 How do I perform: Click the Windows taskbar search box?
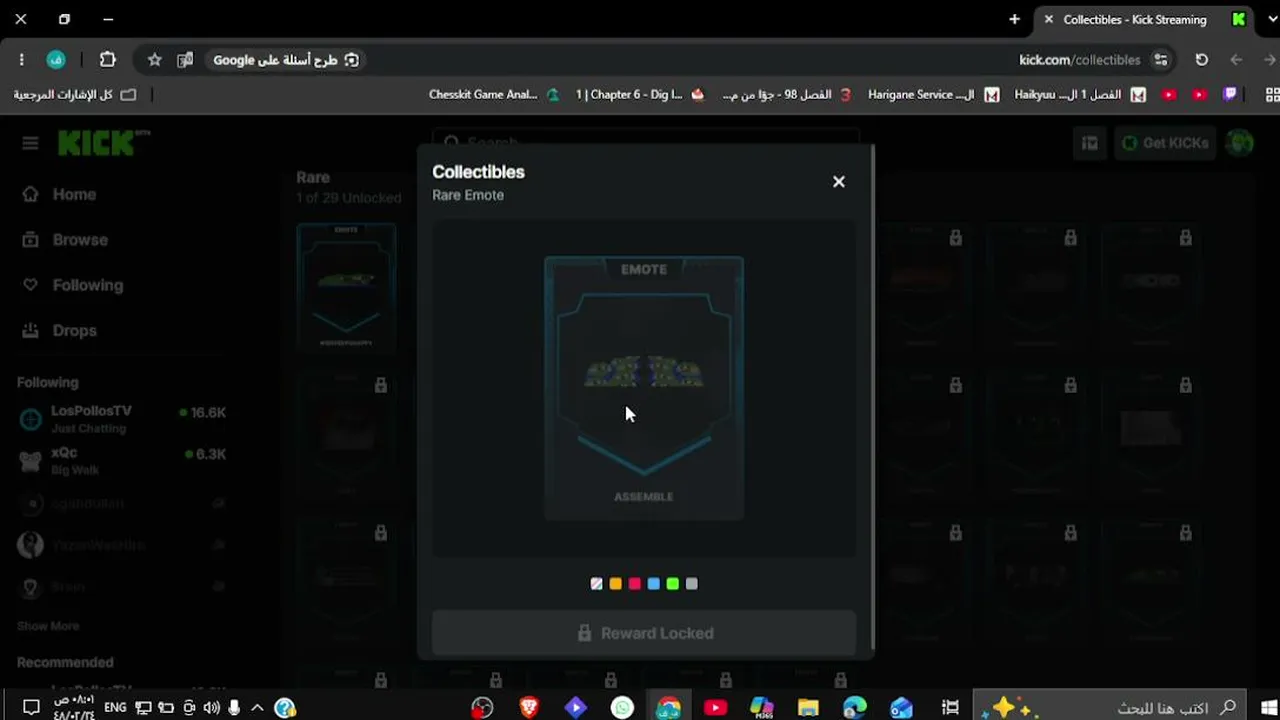pyautogui.click(x=1110, y=708)
